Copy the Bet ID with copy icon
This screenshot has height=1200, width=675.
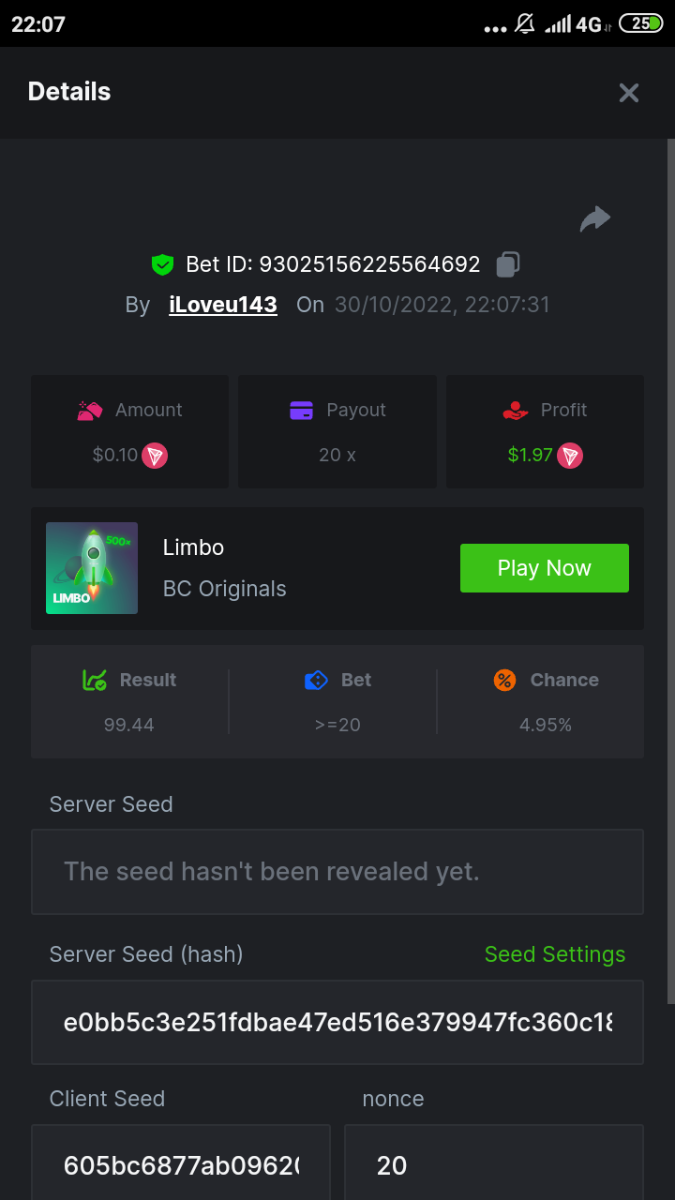[x=508, y=265]
